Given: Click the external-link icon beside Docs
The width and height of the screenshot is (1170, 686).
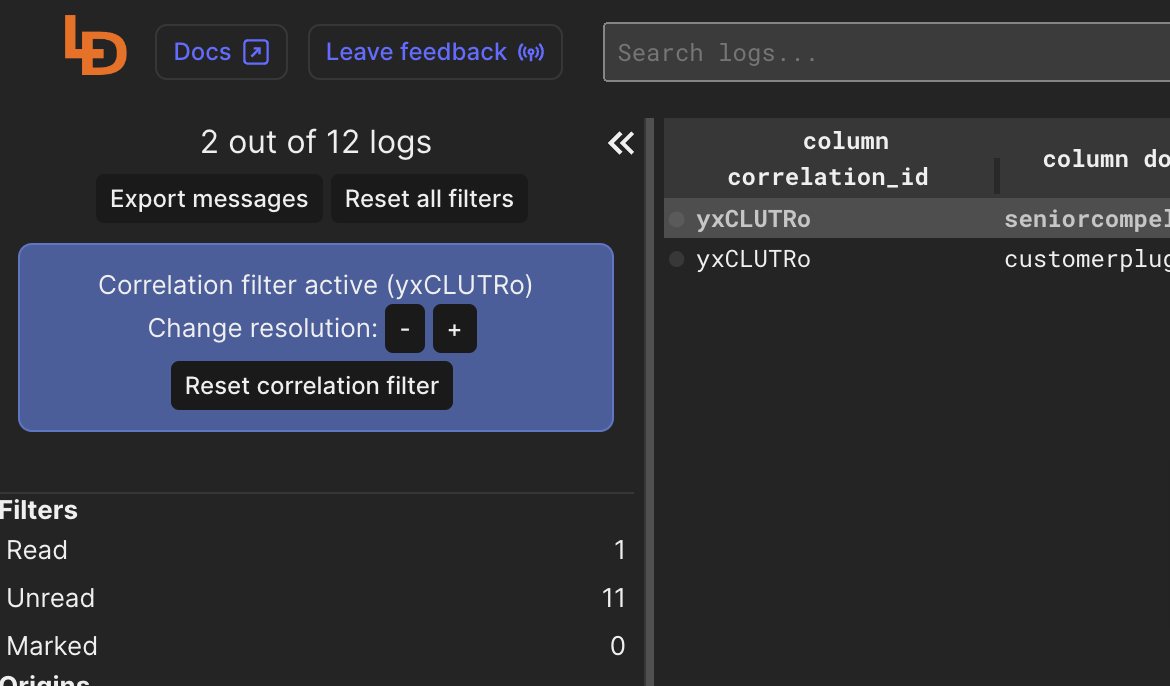Looking at the screenshot, I should (257, 52).
